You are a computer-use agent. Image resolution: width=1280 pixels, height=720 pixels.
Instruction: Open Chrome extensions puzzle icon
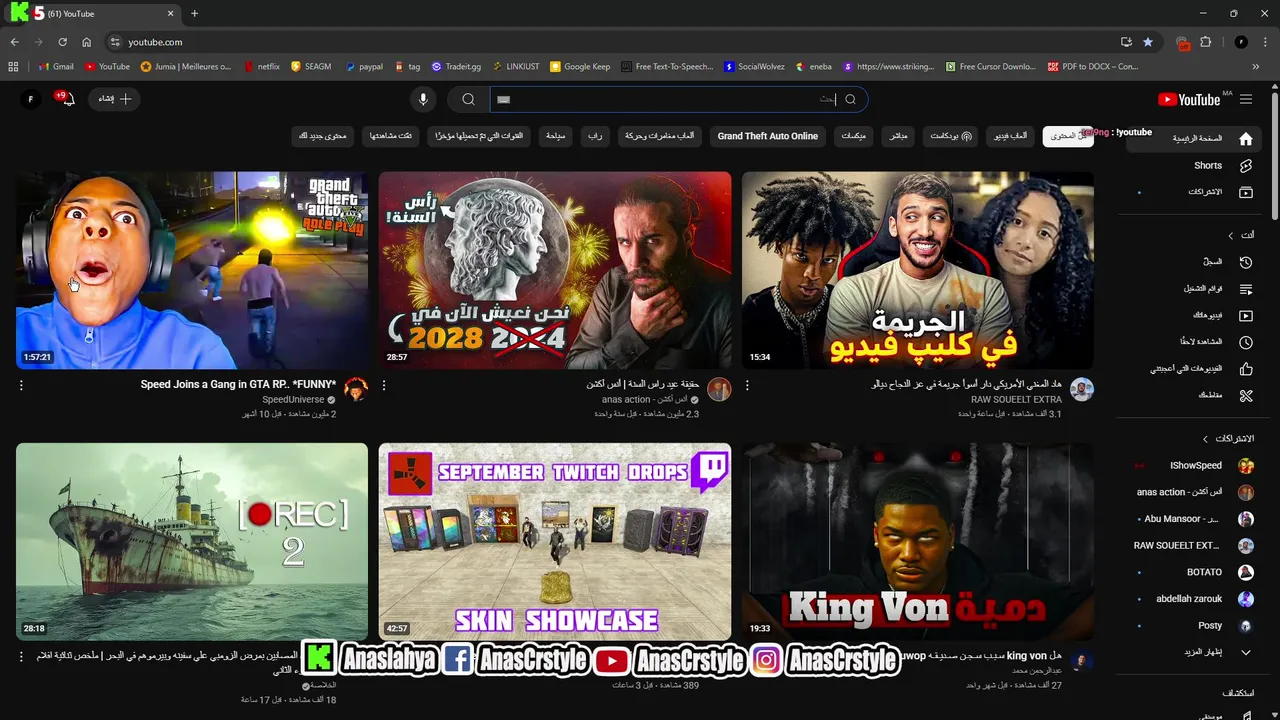(x=1205, y=42)
